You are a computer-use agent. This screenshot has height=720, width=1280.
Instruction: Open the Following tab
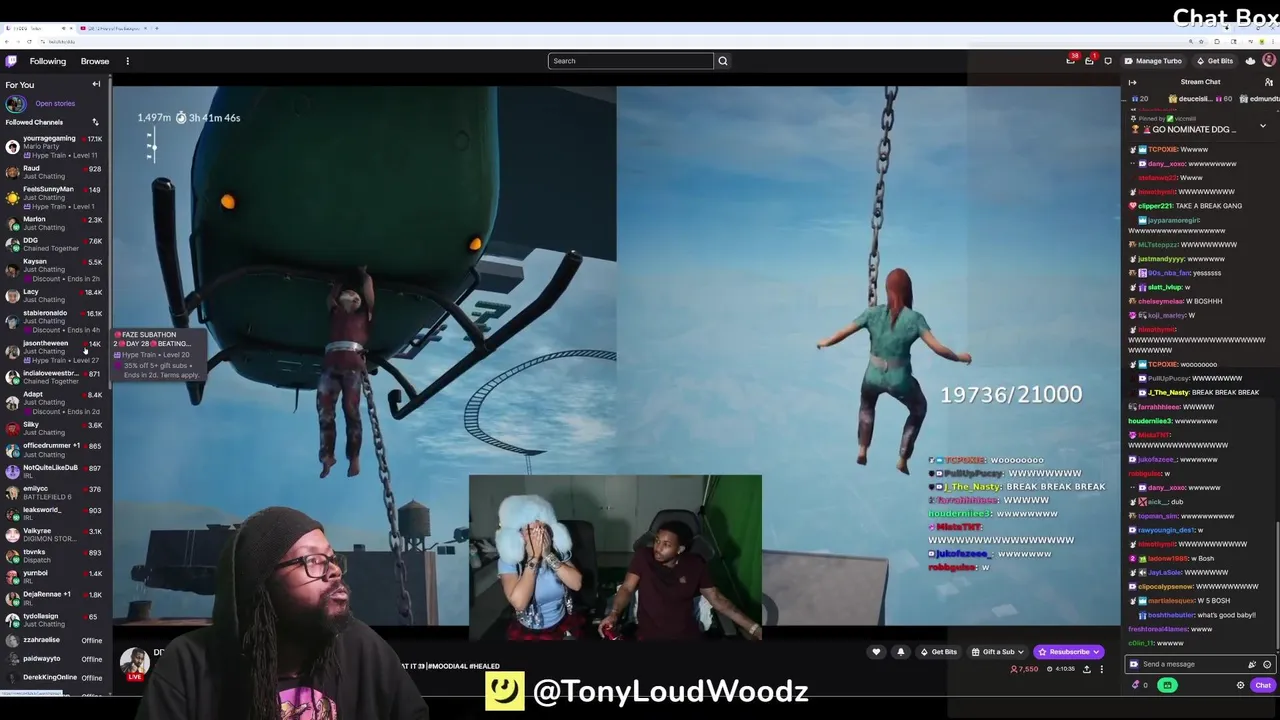pyautogui.click(x=48, y=61)
